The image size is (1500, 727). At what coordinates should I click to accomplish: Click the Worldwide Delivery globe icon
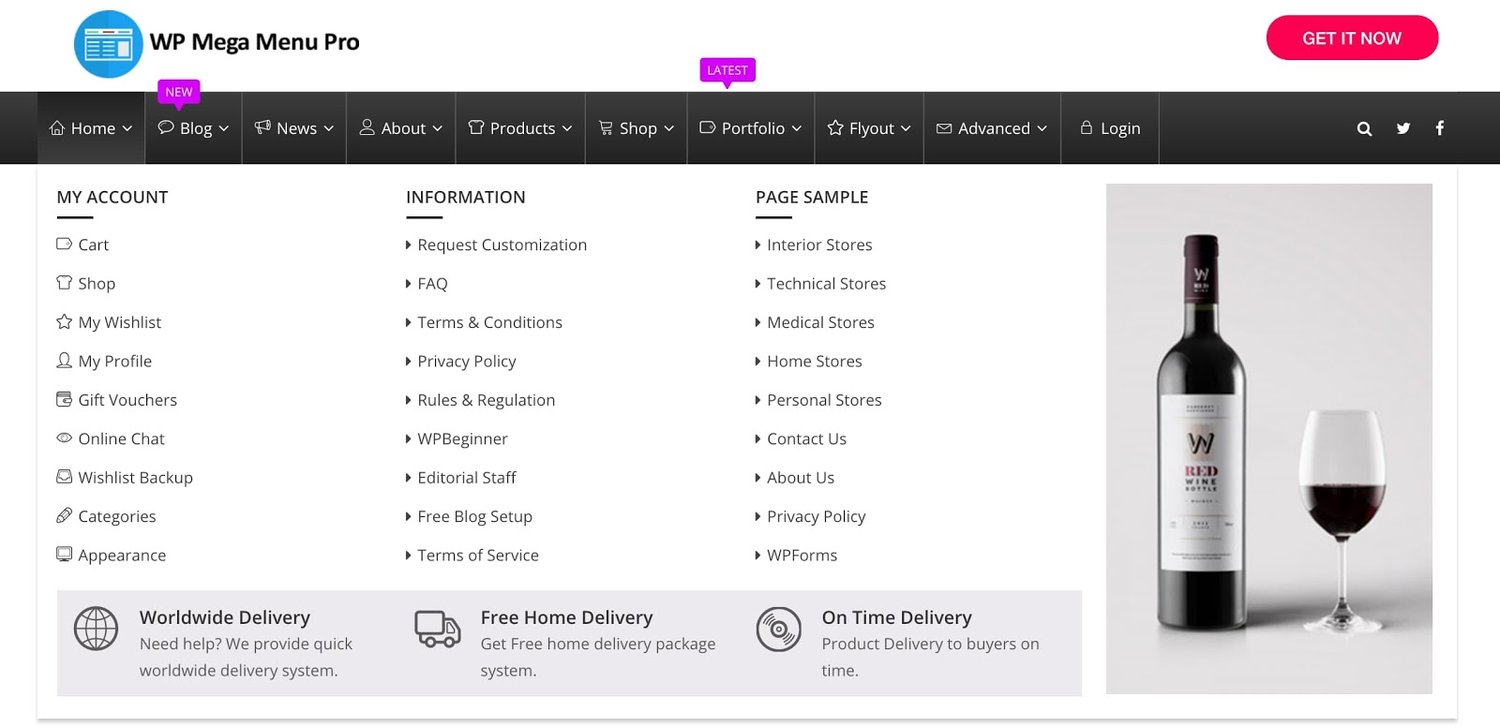point(96,629)
